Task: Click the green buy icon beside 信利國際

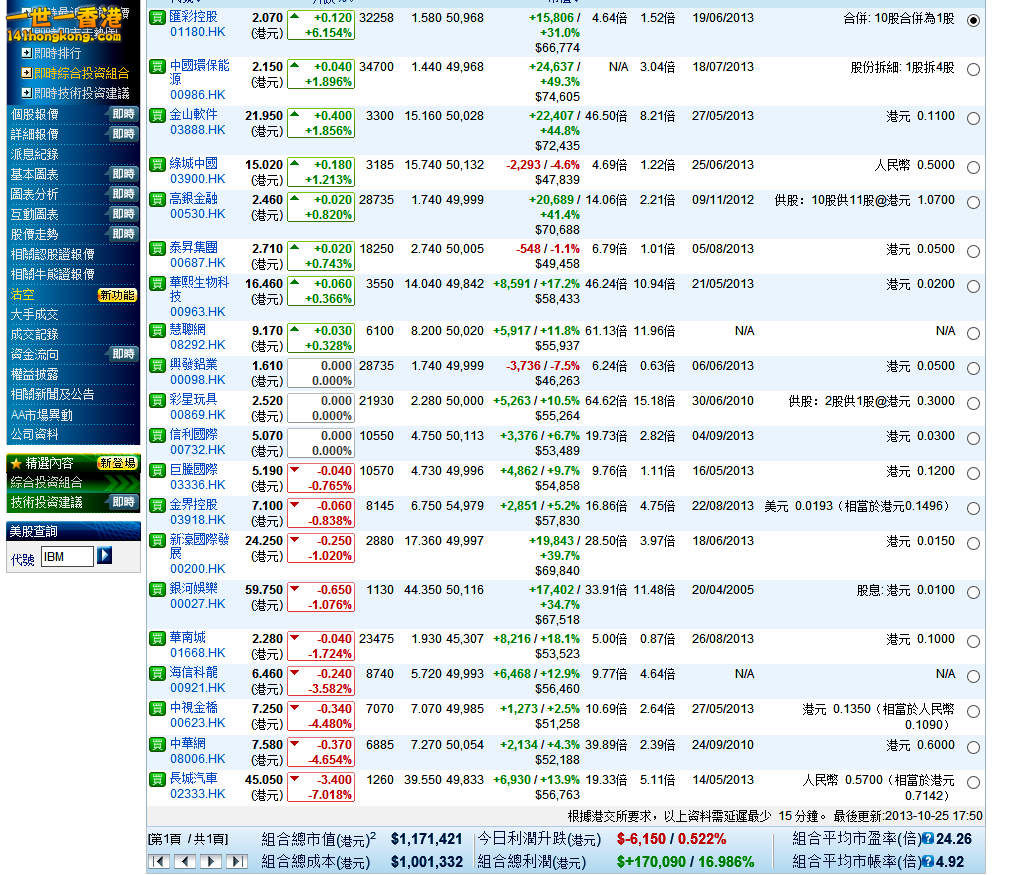Action: 157,435
